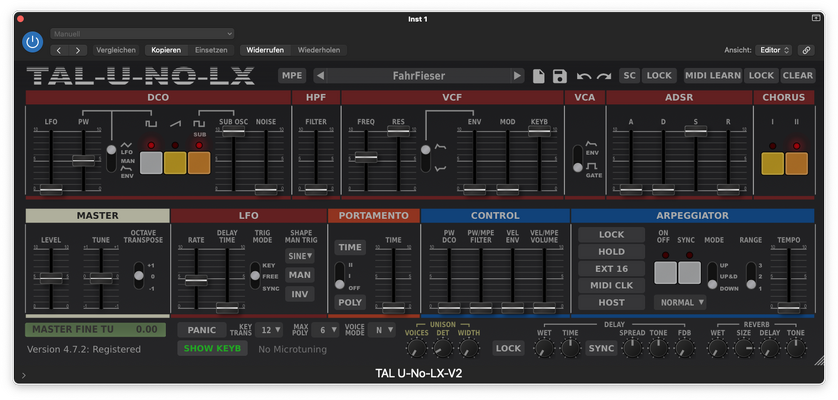The width and height of the screenshot is (838, 400).
Task: Disable Chorus II orange button
Action: [x=796, y=164]
